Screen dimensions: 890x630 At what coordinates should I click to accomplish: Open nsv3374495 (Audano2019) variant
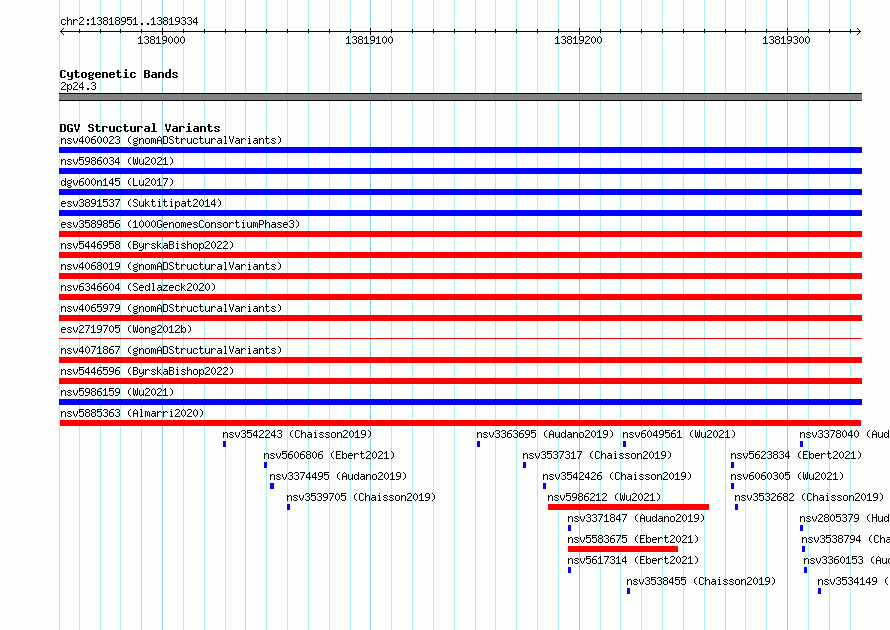coord(338,476)
